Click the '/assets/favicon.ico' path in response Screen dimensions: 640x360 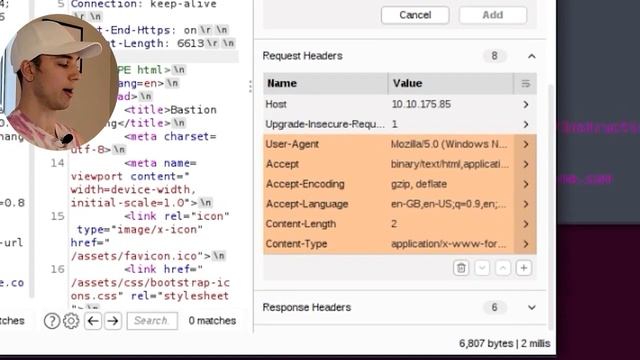pos(137,256)
